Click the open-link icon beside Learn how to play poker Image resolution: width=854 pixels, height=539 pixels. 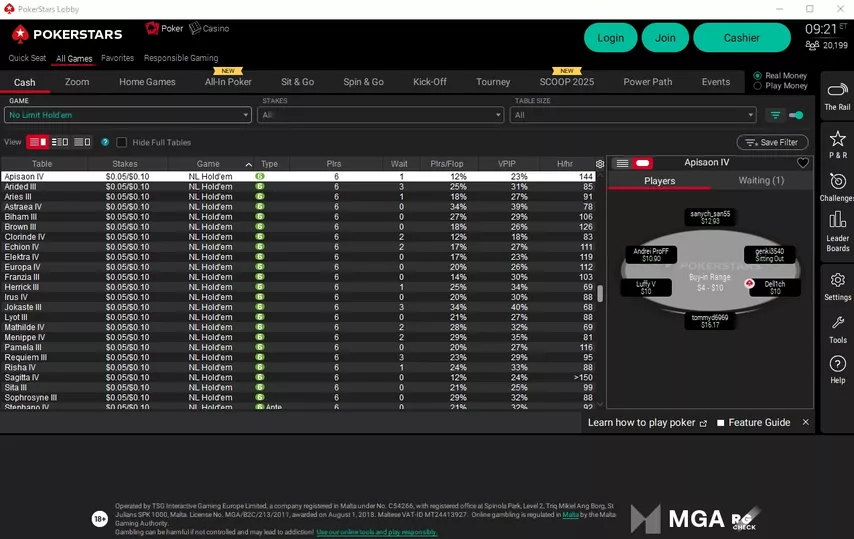click(703, 423)
